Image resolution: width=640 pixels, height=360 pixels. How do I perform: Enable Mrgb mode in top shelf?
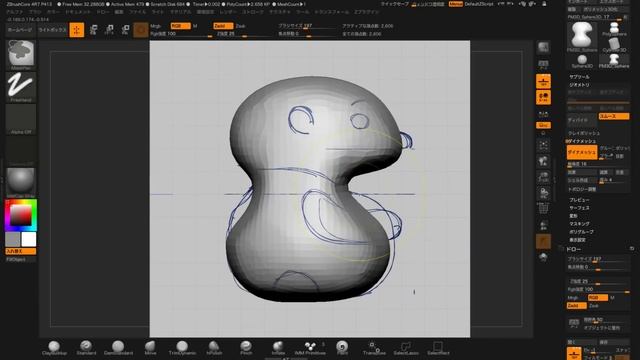[156, 26]
